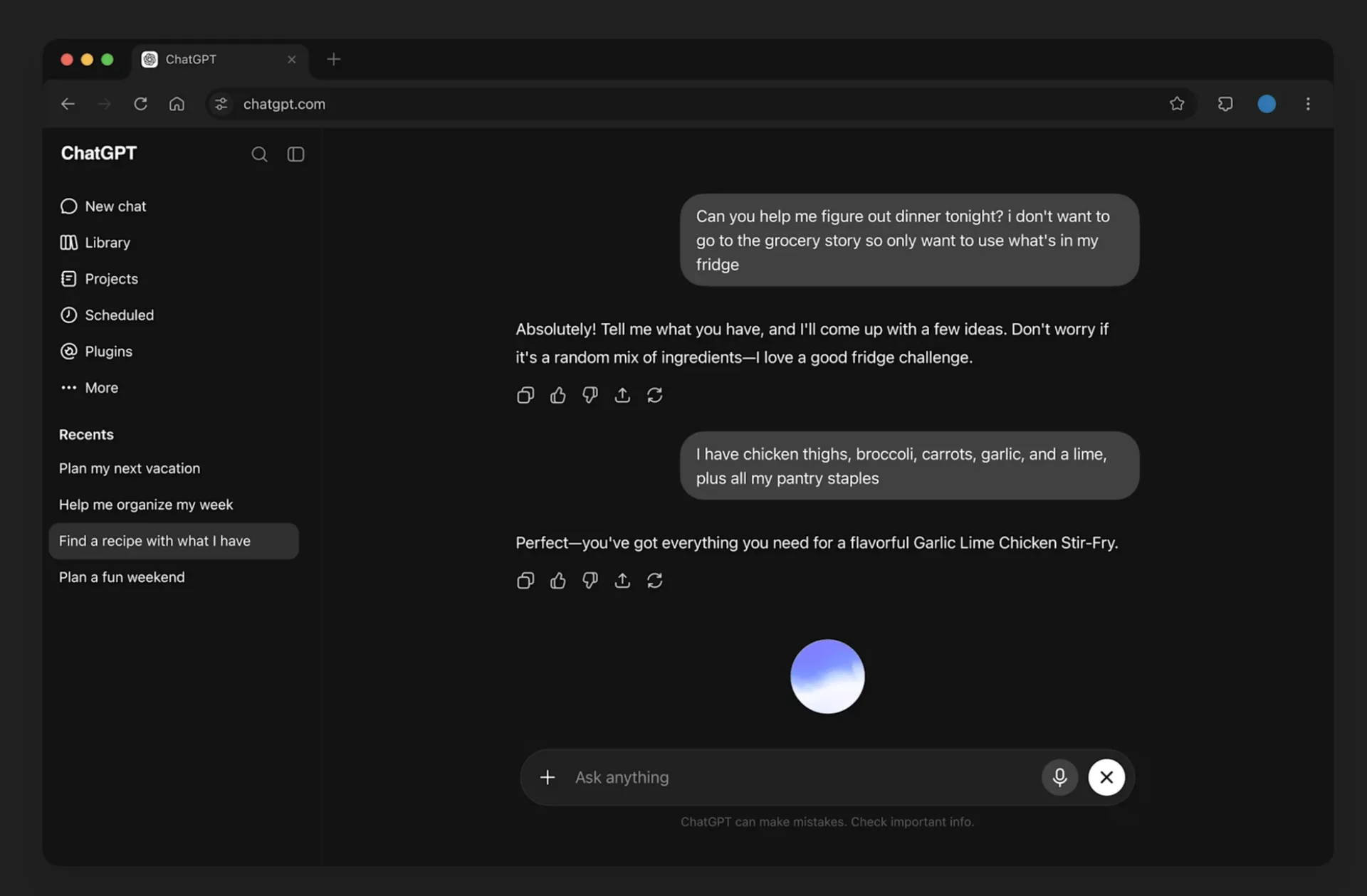Click the blue voice orb
The height and width of the screenshot is (896, 1367).
tap(827, 676)
